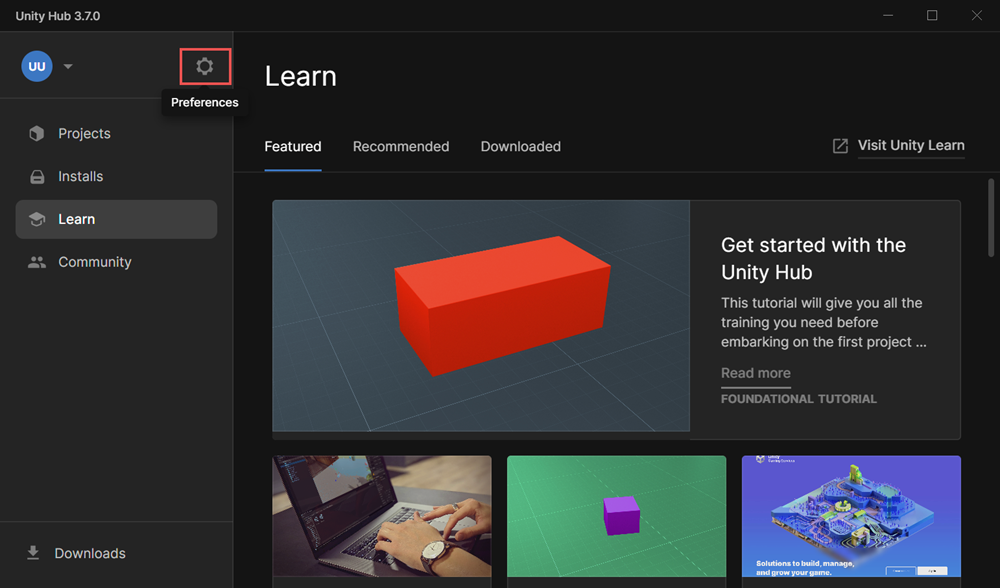Viewport: 1000px width, 588px height.
Task: Click the Learn graduation cap icon
Action: tap(37, 219)
